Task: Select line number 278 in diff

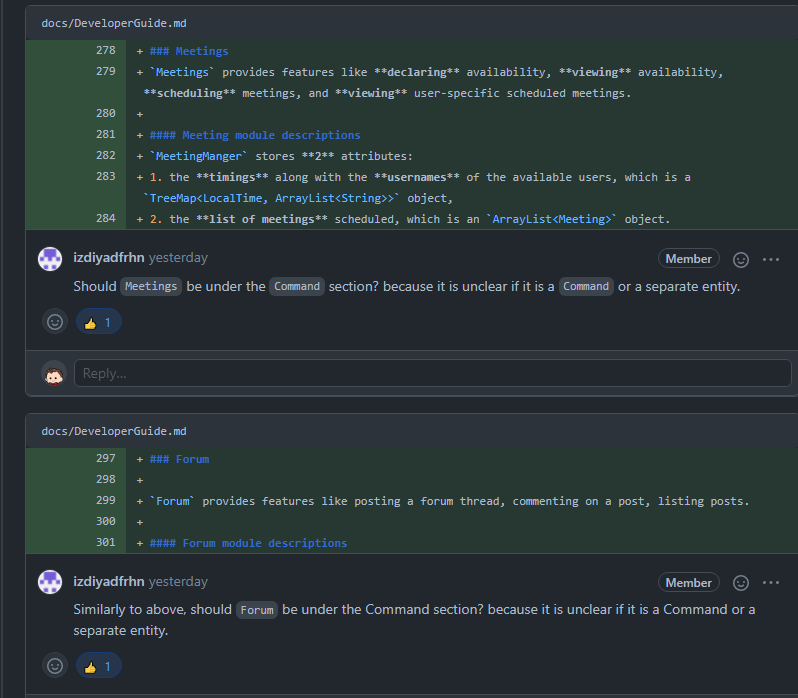Action: pos(105,50)
